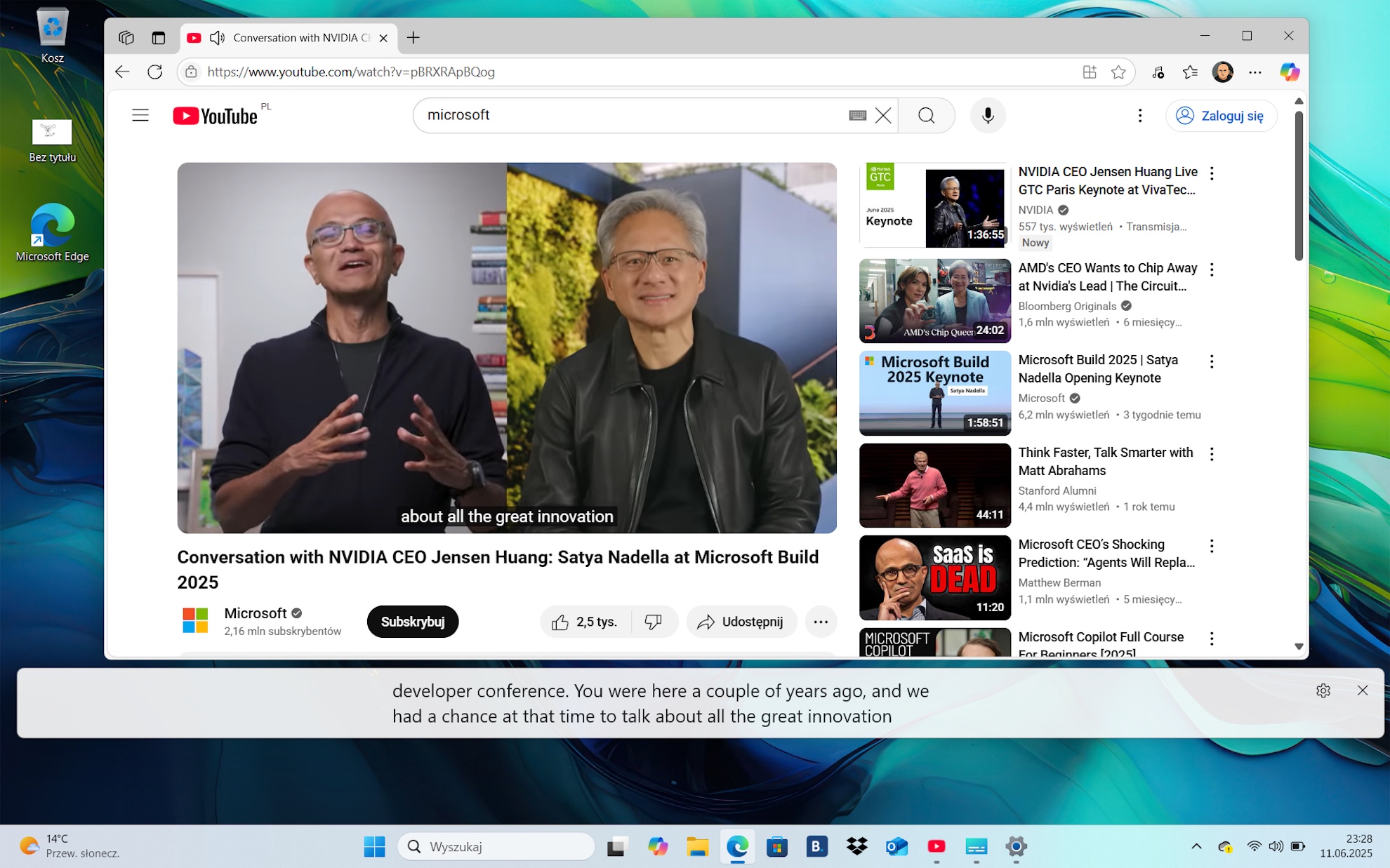This screenshot has width=1390, height=868.
Task: Pause the playing NVIDIA conversation video
Action: [x=507, y=348]
